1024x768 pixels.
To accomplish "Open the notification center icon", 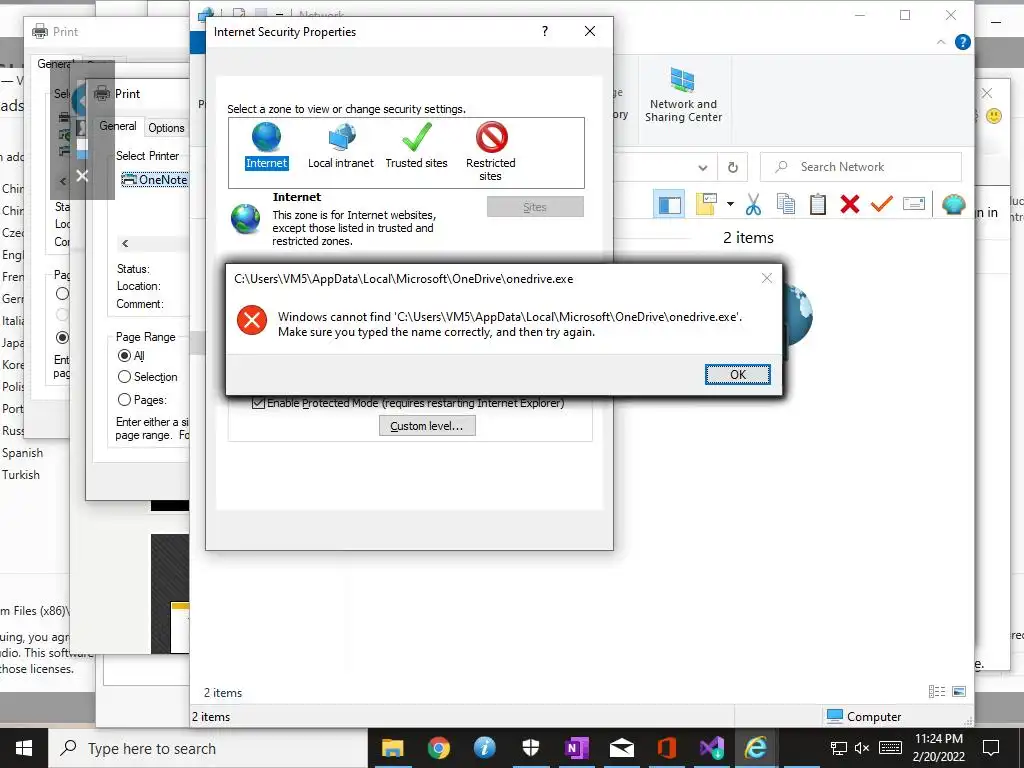I will (x=991, y=748).
